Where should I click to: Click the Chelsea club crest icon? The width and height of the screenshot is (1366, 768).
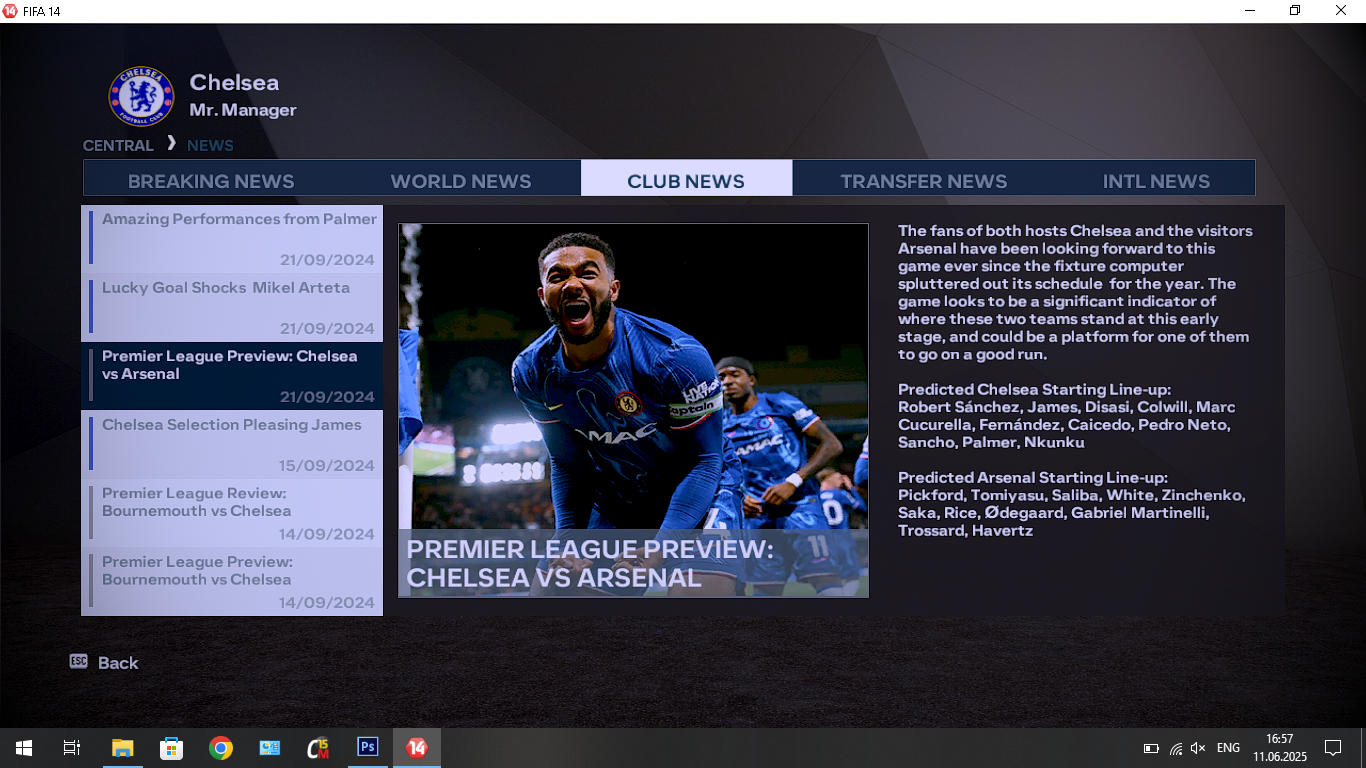(141, 97)
